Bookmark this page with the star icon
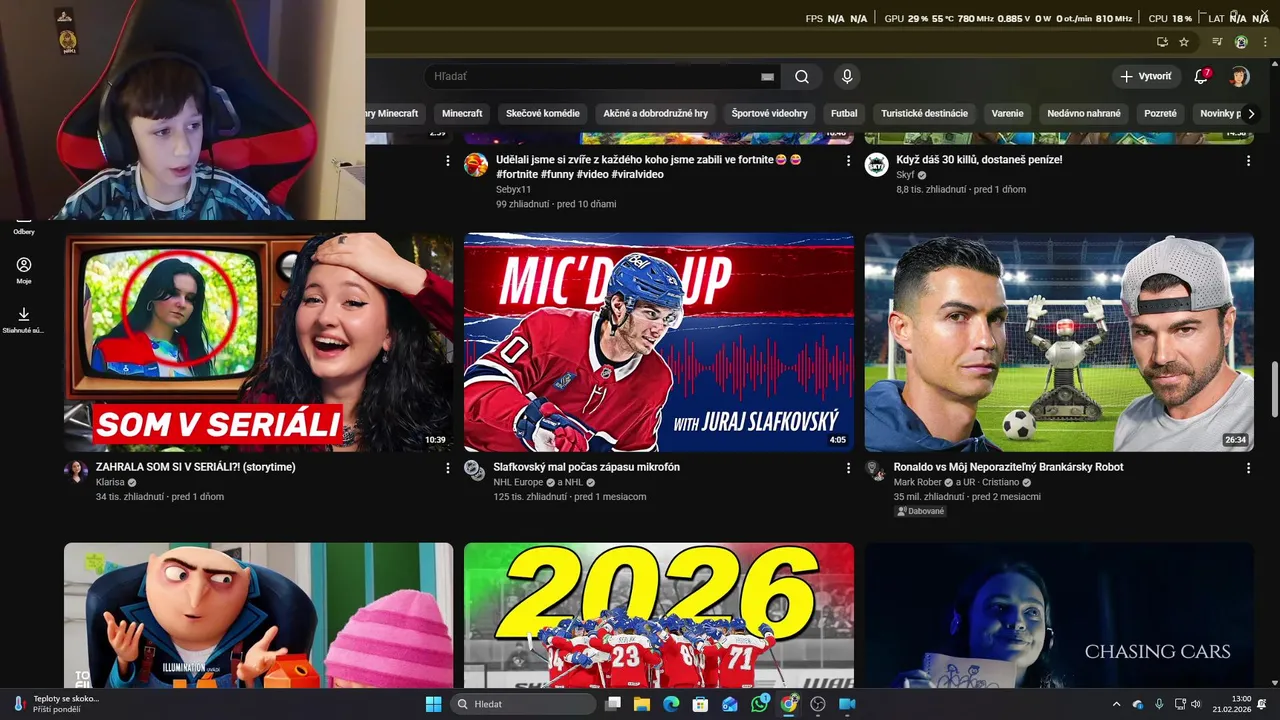 click(x=1184, y=42)
